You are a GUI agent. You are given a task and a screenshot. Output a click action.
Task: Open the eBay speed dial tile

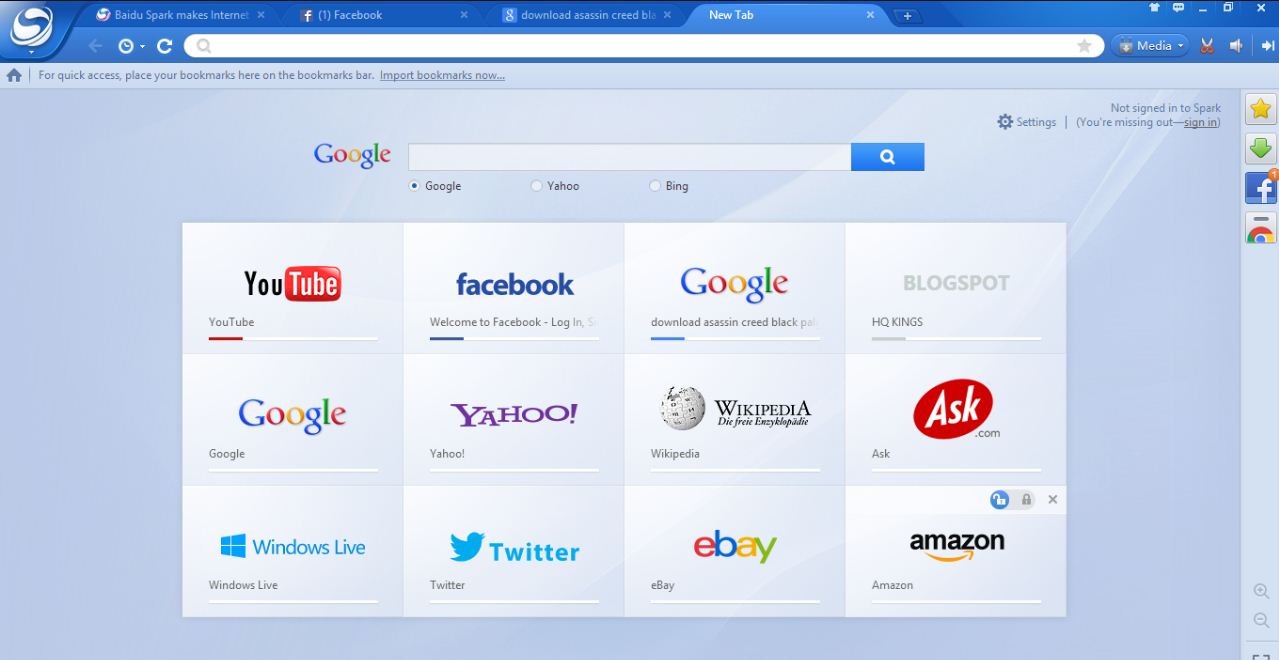coord(735,551)
